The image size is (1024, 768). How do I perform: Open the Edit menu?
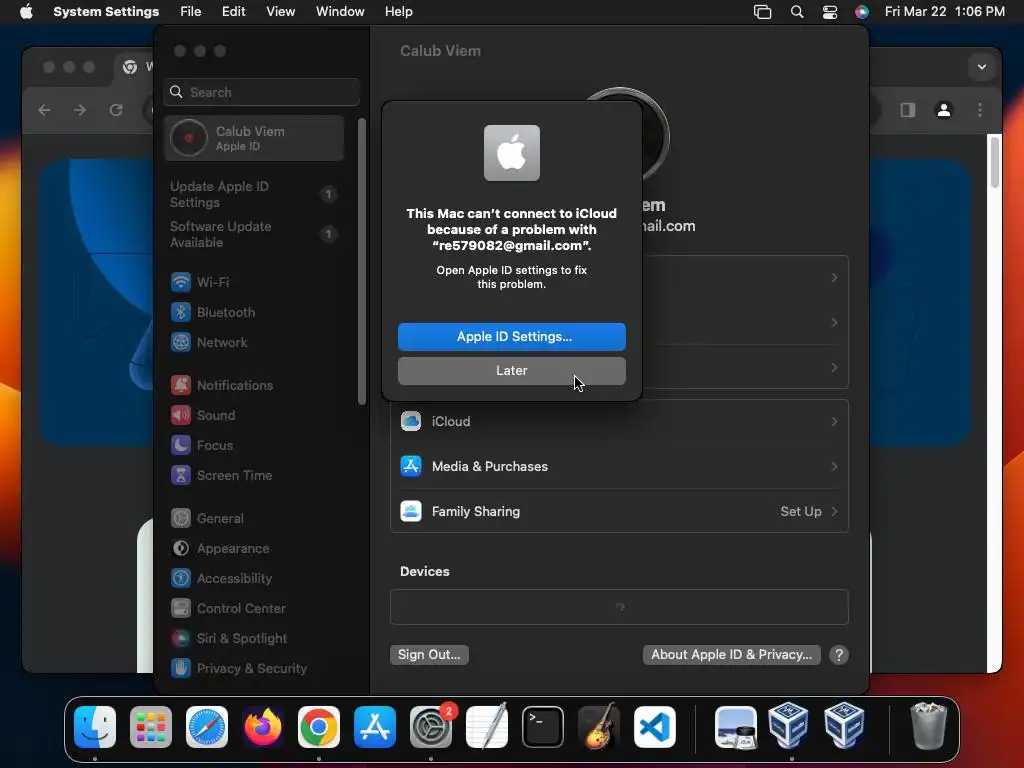click(x=233, y=12)
